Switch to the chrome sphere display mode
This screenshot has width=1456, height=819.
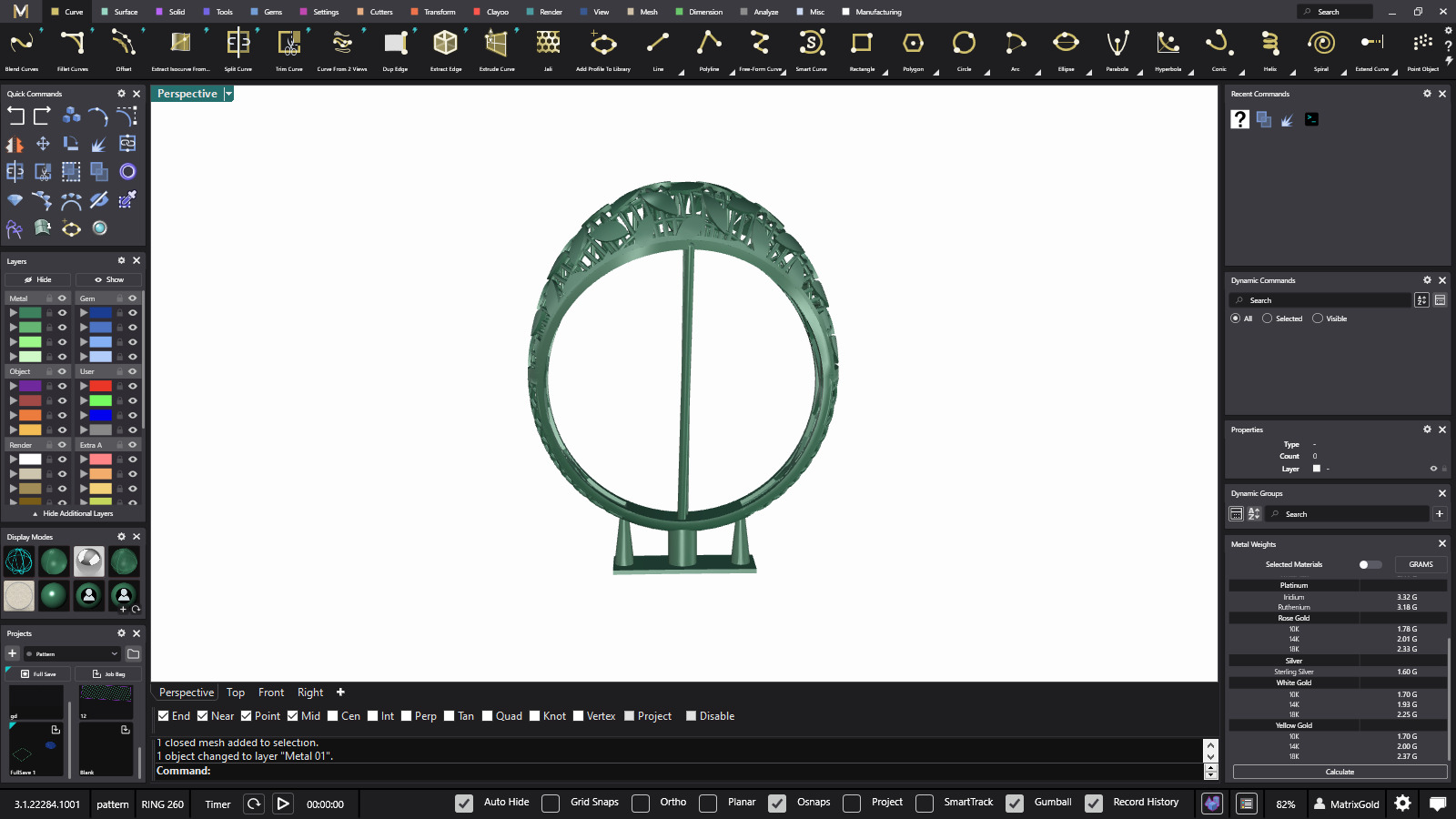point(89,561)
